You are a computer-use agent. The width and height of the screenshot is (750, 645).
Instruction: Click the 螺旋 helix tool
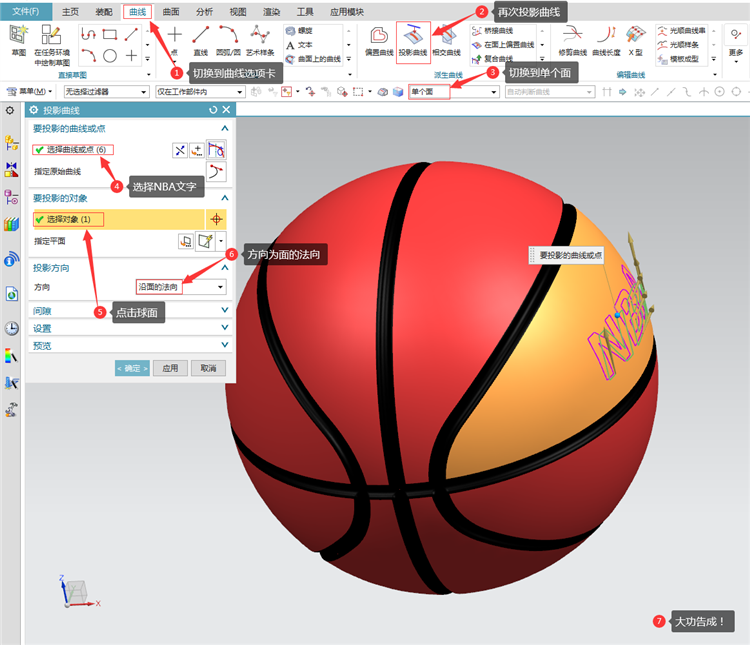(x=299, y=31)
